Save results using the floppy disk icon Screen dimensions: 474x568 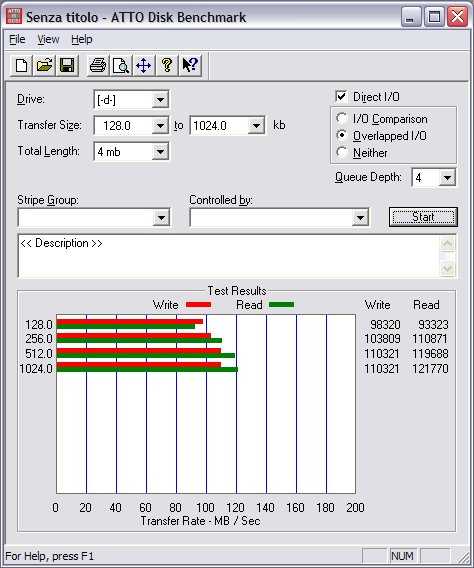pyautogui.click(x=67, y=66)
